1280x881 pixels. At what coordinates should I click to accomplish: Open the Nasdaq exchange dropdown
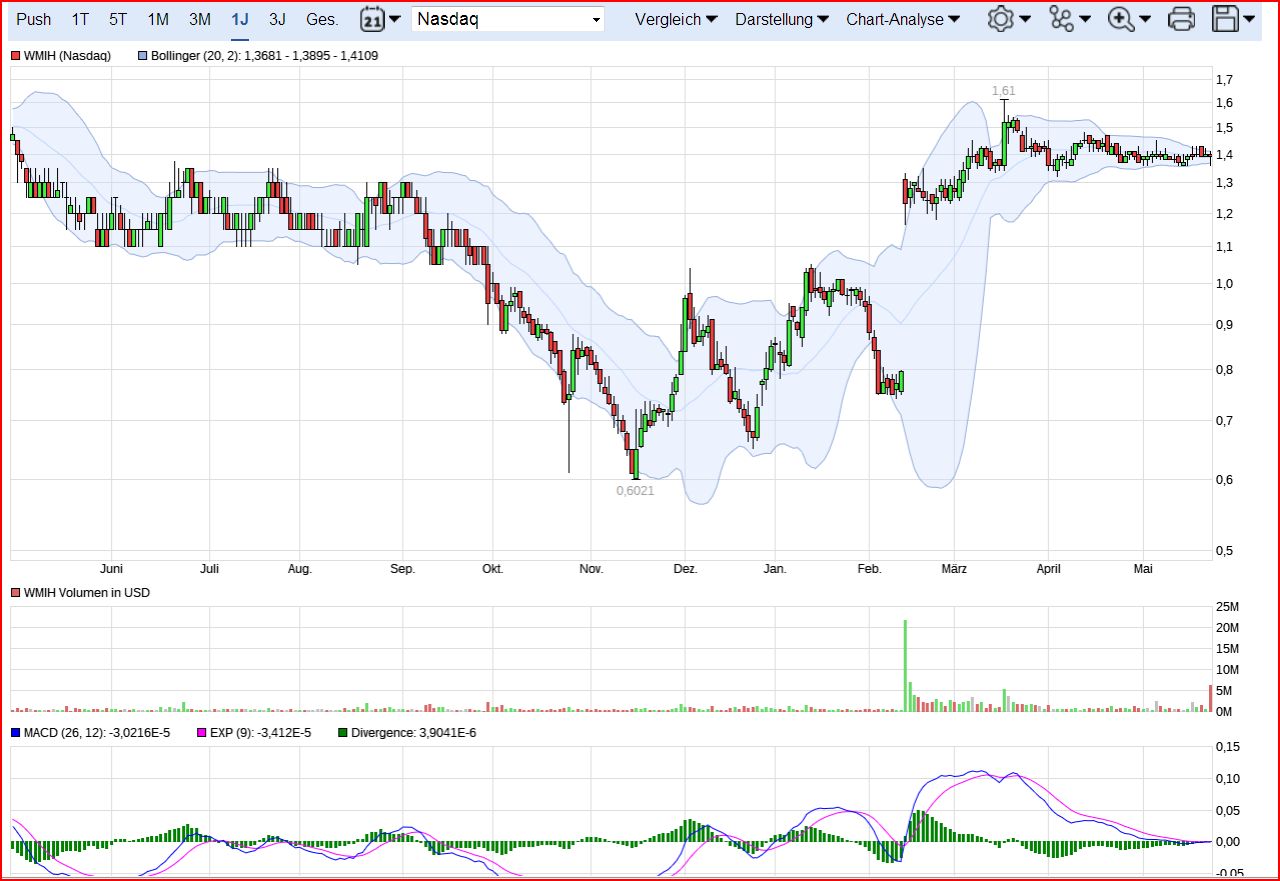507,18
